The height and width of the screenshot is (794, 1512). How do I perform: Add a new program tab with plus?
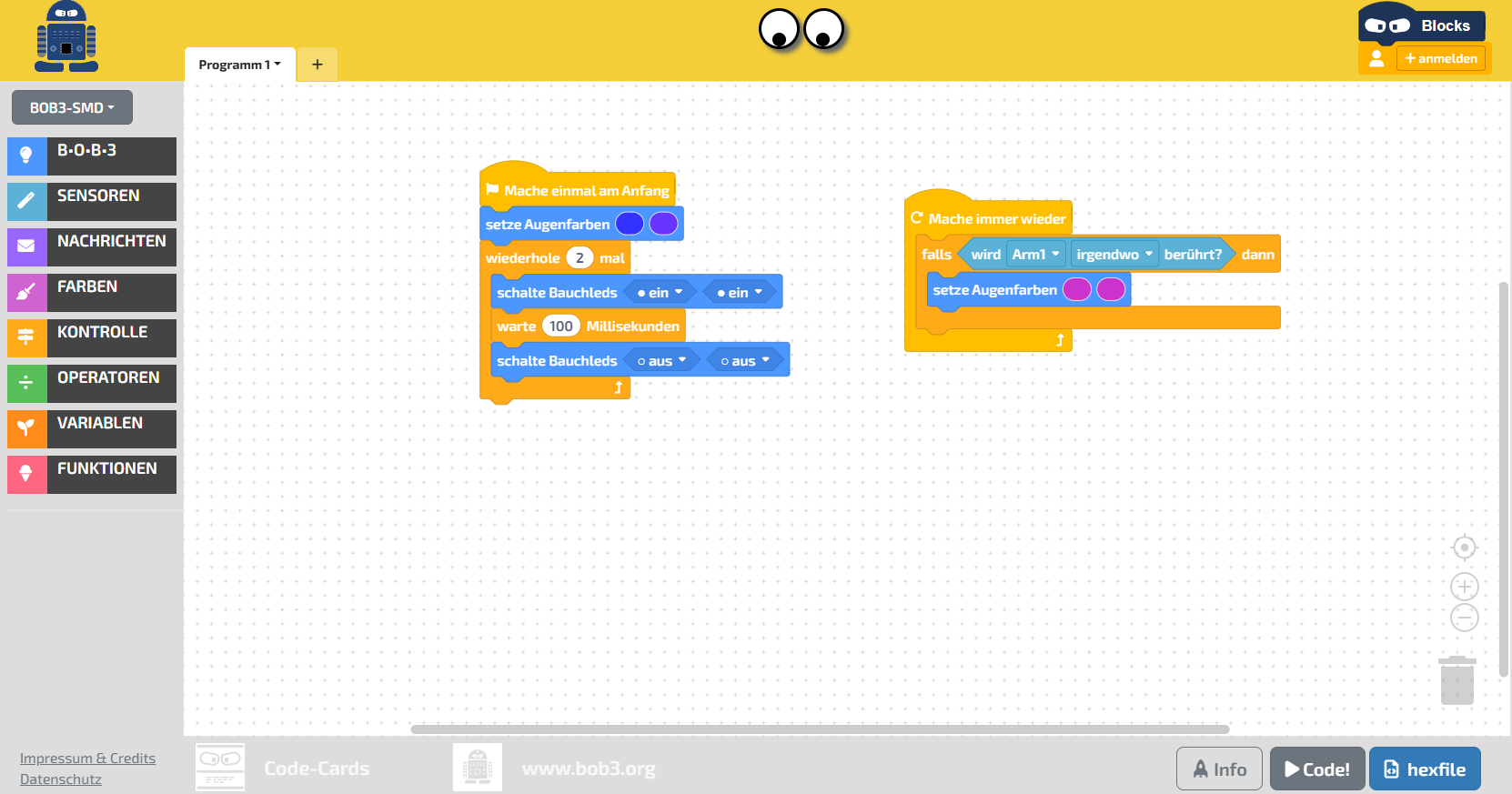coord(317,65)
